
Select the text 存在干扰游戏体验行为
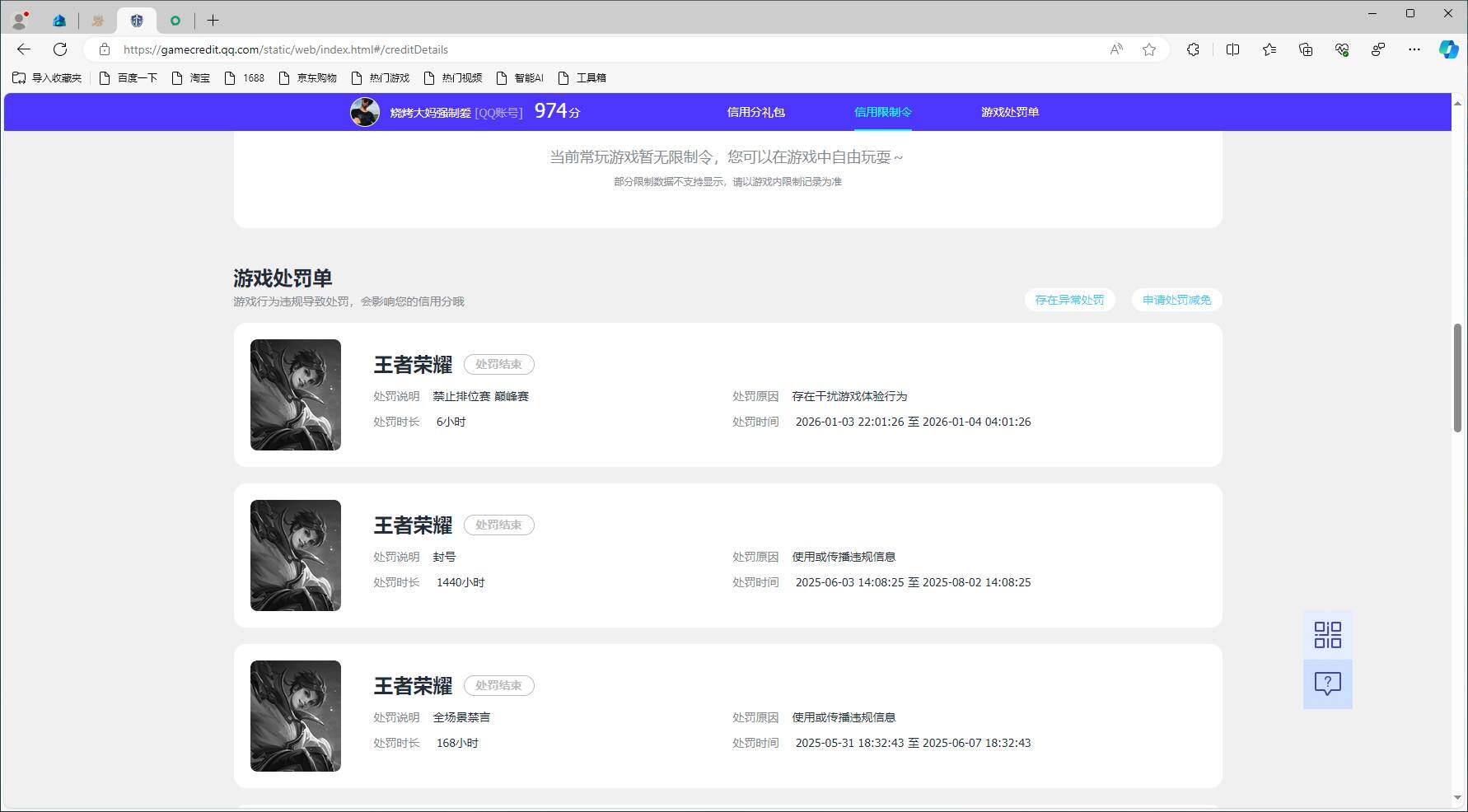pyautogui.click(x=849, y=396)
